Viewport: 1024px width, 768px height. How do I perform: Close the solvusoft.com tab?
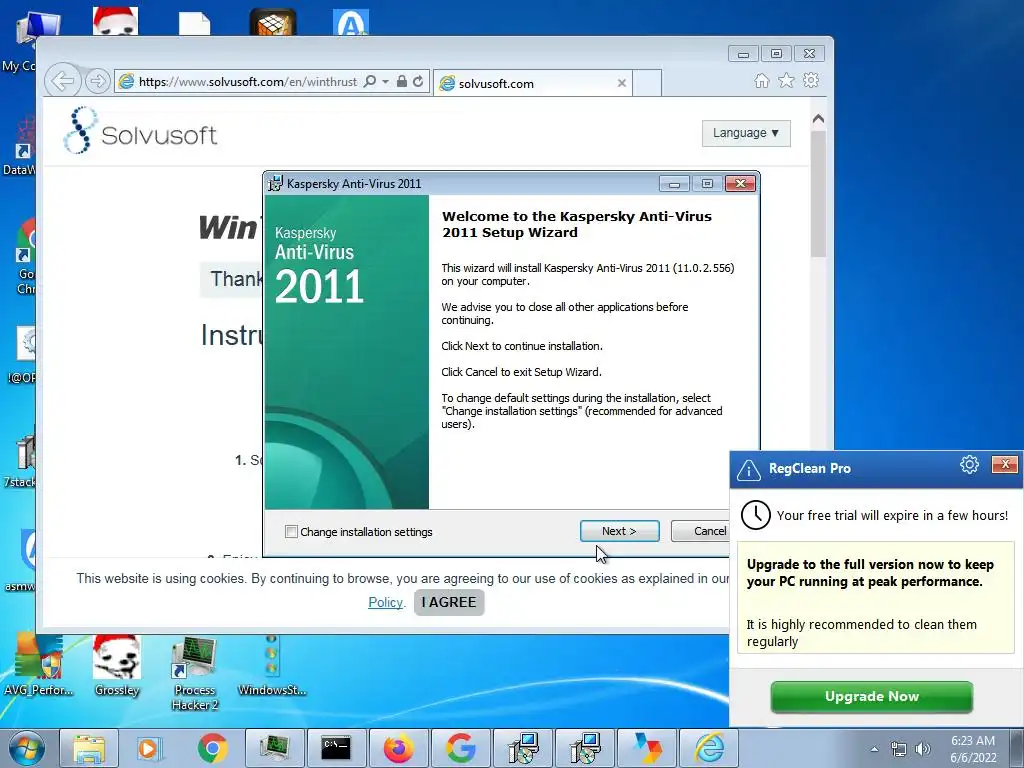click(622, 83)
